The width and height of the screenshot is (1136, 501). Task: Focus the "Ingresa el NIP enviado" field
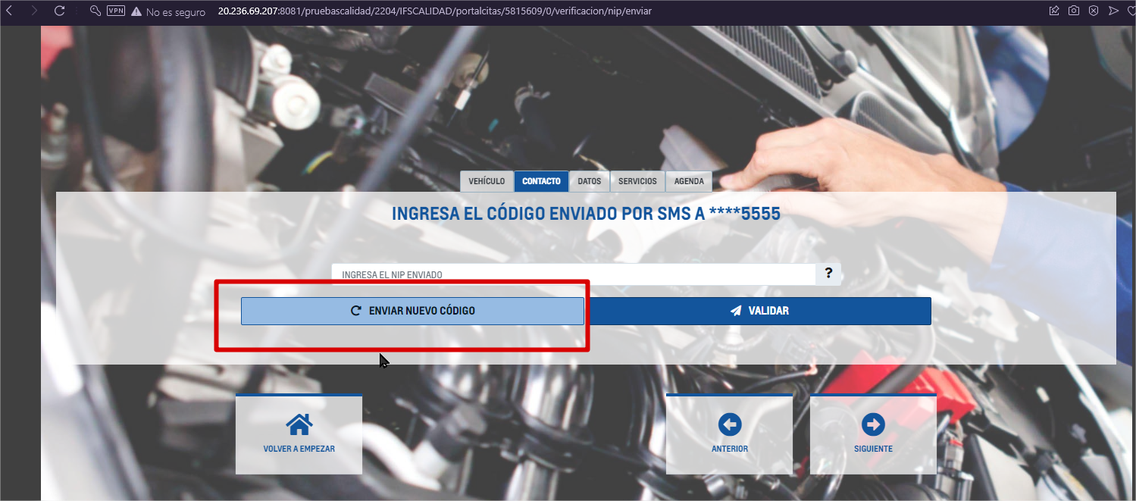pos(574,274)
